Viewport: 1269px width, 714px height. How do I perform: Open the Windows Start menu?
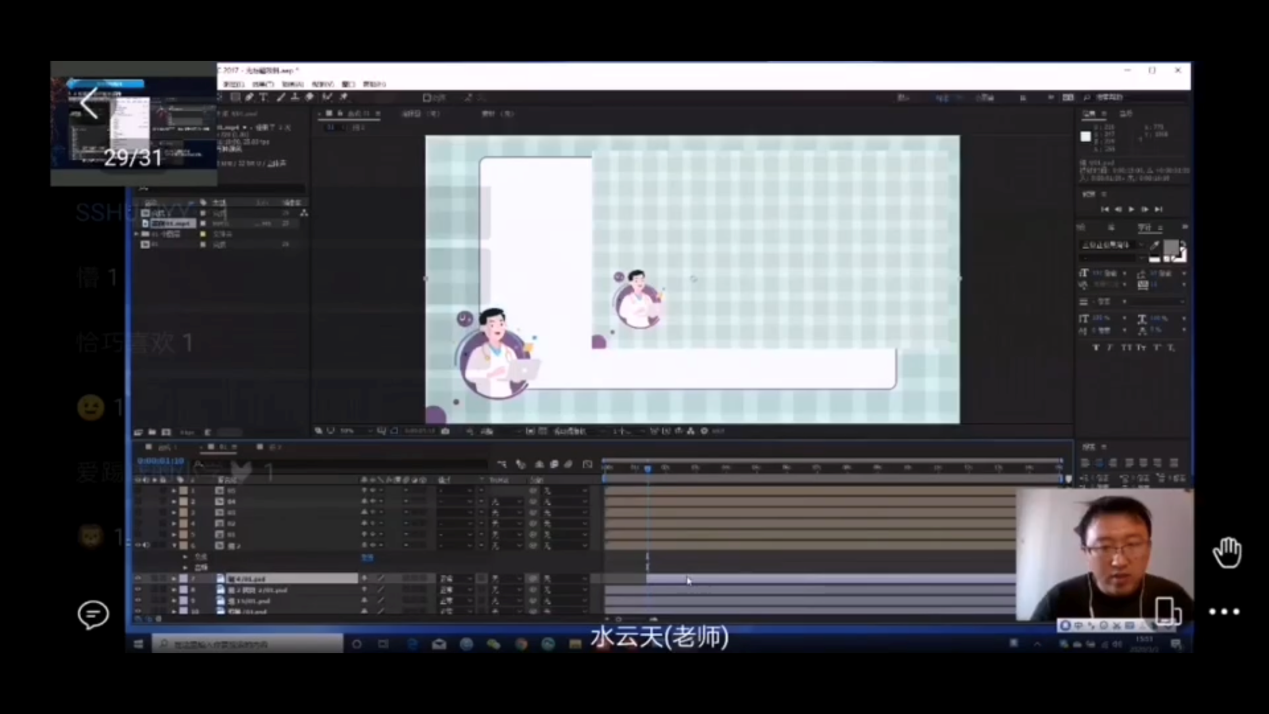point(139,644)
